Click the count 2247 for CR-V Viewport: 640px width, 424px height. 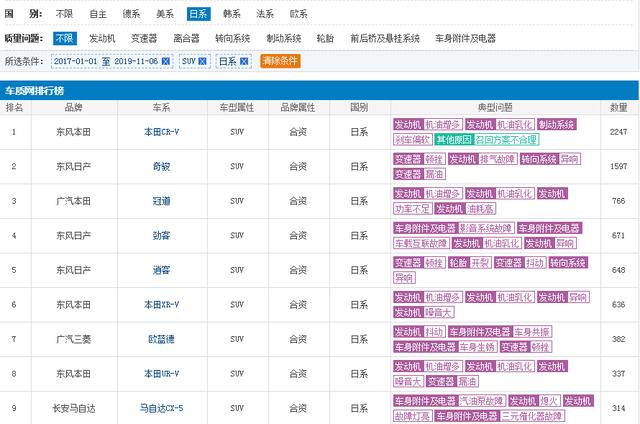click(x=619, y=132)
